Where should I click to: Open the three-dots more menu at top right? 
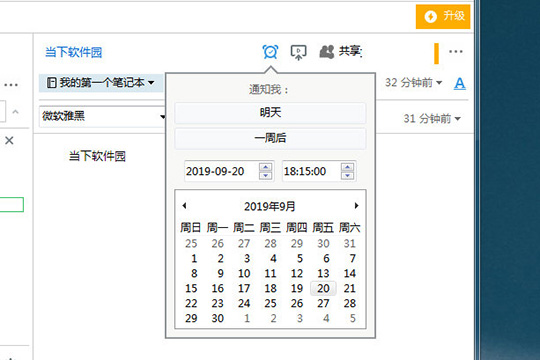pyautogui.click(x=456, y=52)
